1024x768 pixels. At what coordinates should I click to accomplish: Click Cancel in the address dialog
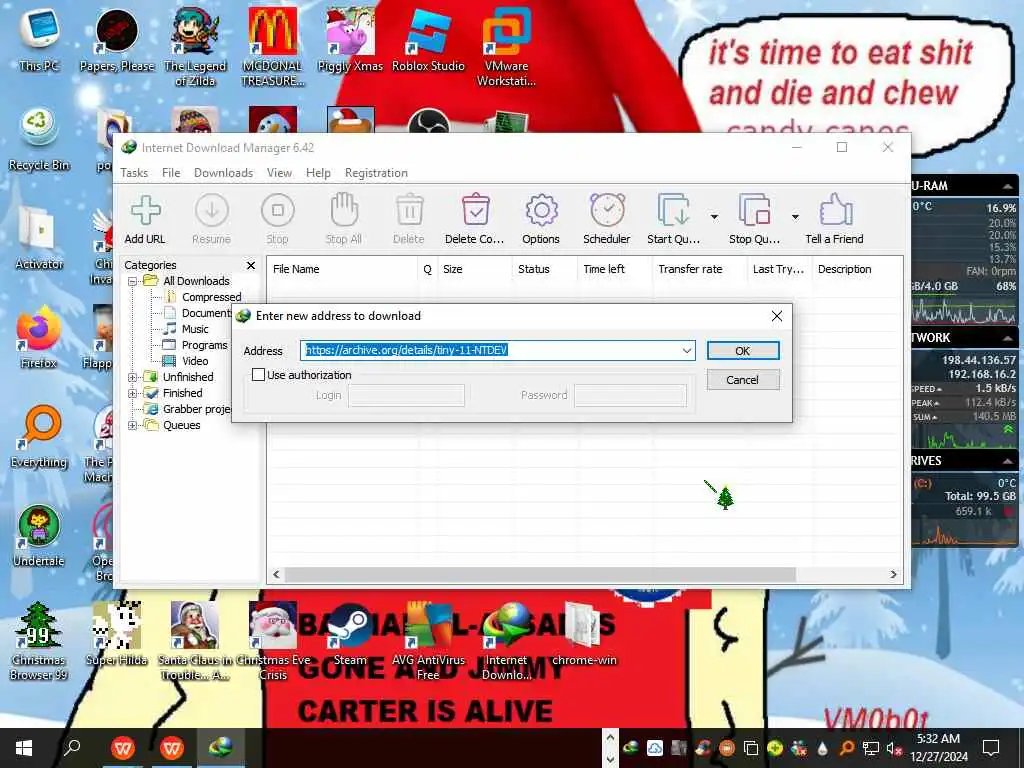pos(743,380)
